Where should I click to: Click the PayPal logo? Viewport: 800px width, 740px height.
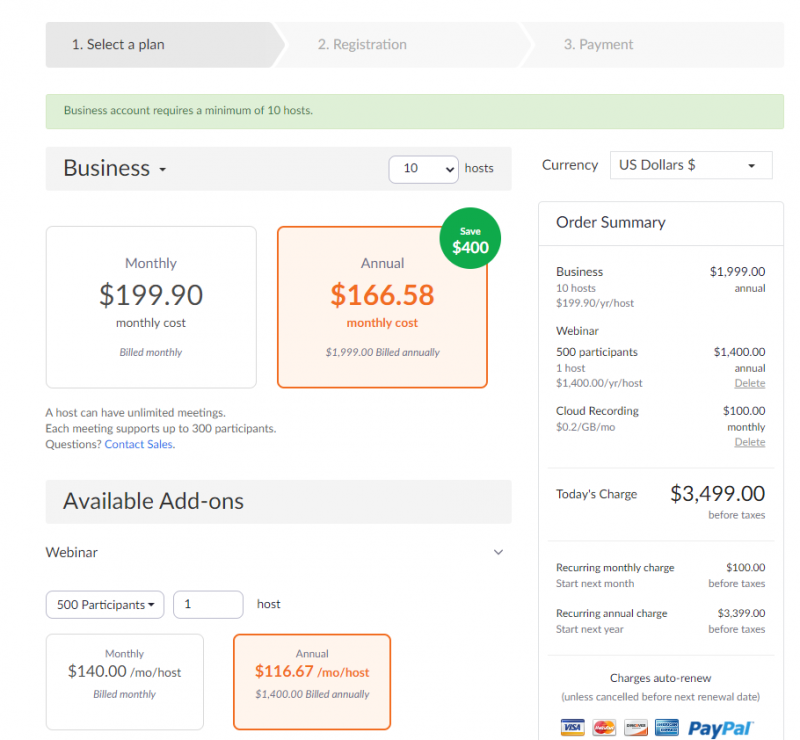[x=720, y=728]
